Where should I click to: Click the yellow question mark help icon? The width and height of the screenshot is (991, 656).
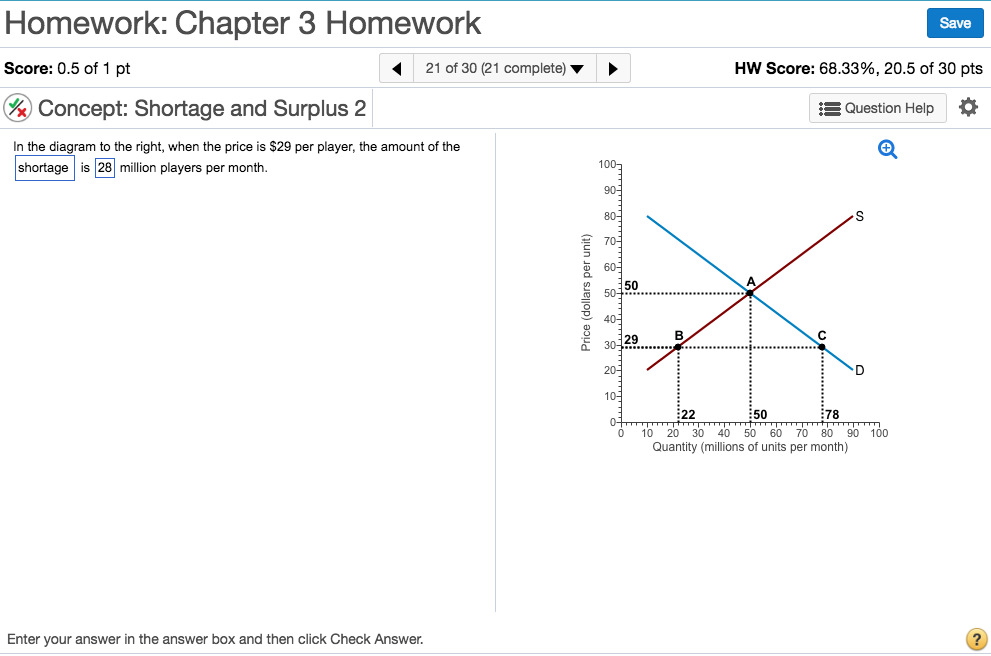tap(976, 638)
